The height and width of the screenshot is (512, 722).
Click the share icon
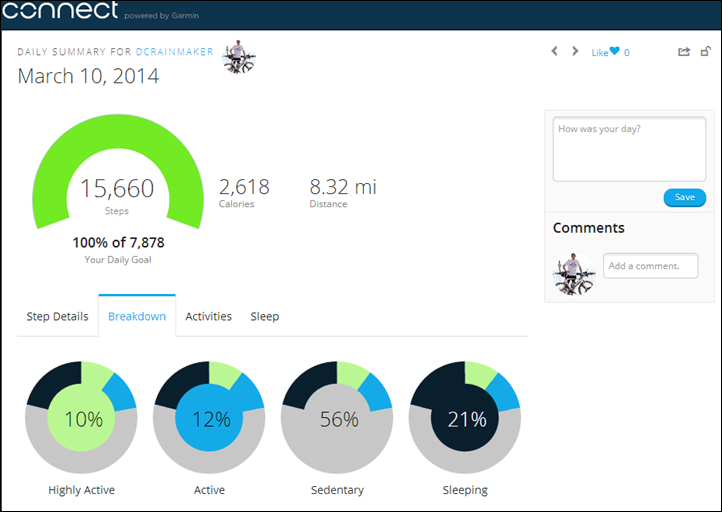coord(684,52)
